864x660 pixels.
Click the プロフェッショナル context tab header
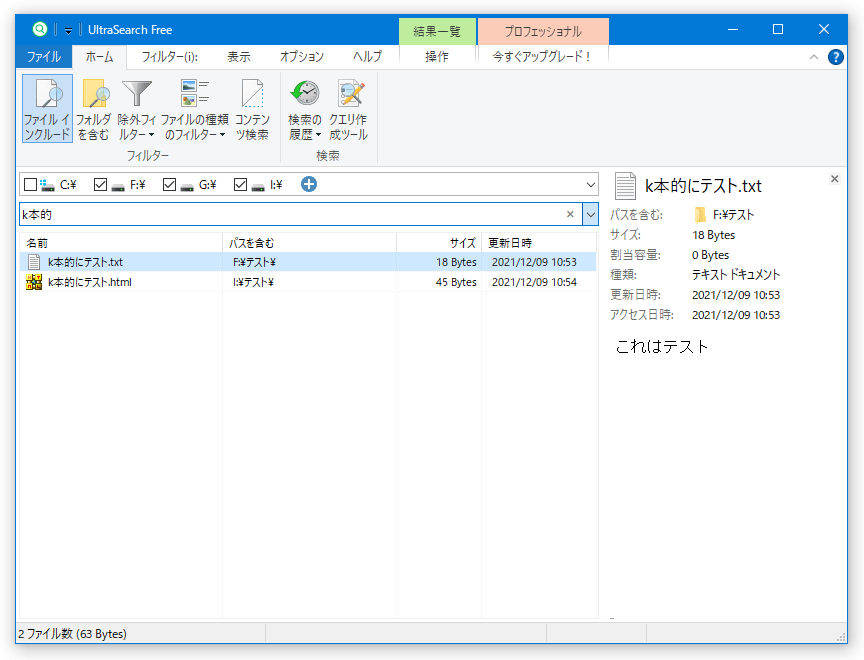point(543,31)
